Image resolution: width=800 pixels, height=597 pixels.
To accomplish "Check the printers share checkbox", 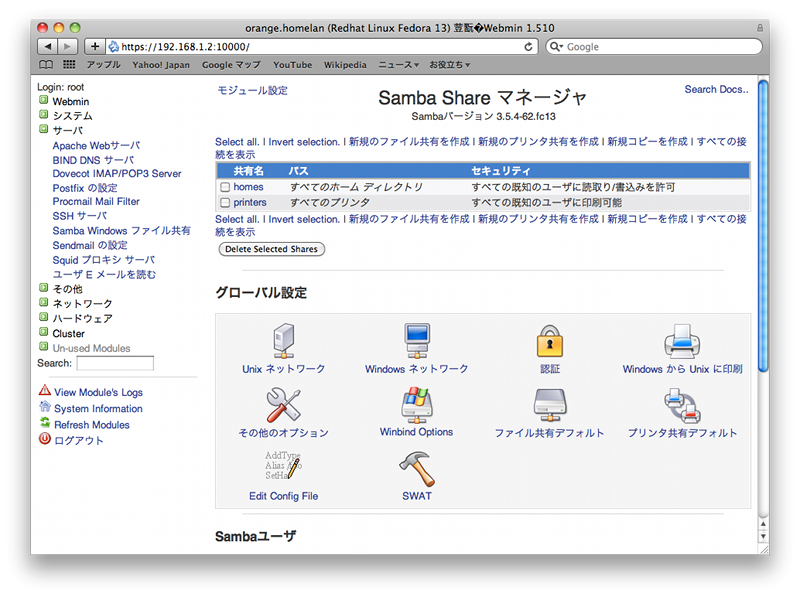I will (x=225, y=203).
